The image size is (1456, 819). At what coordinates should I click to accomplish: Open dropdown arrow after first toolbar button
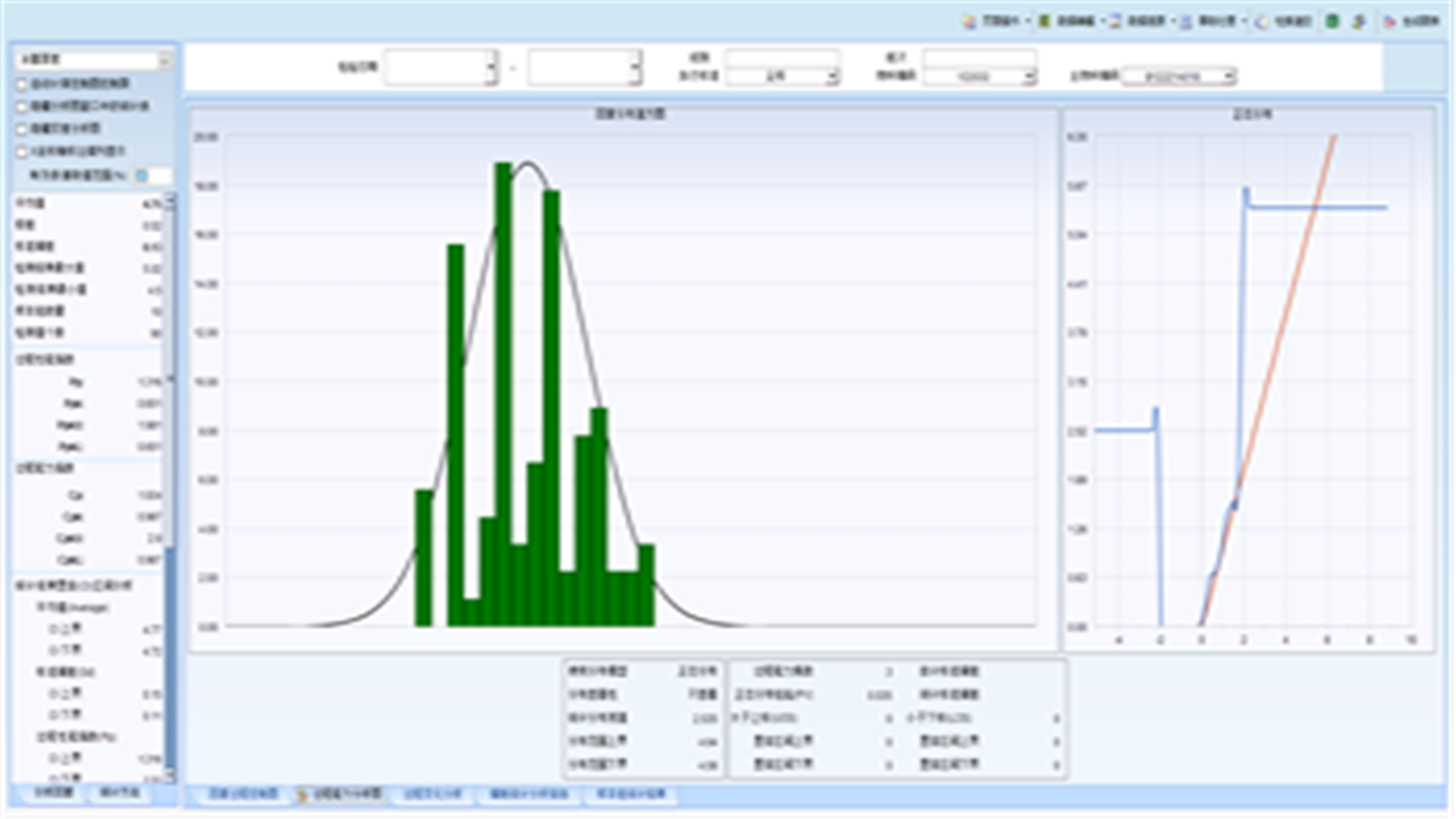point(1028,21)
